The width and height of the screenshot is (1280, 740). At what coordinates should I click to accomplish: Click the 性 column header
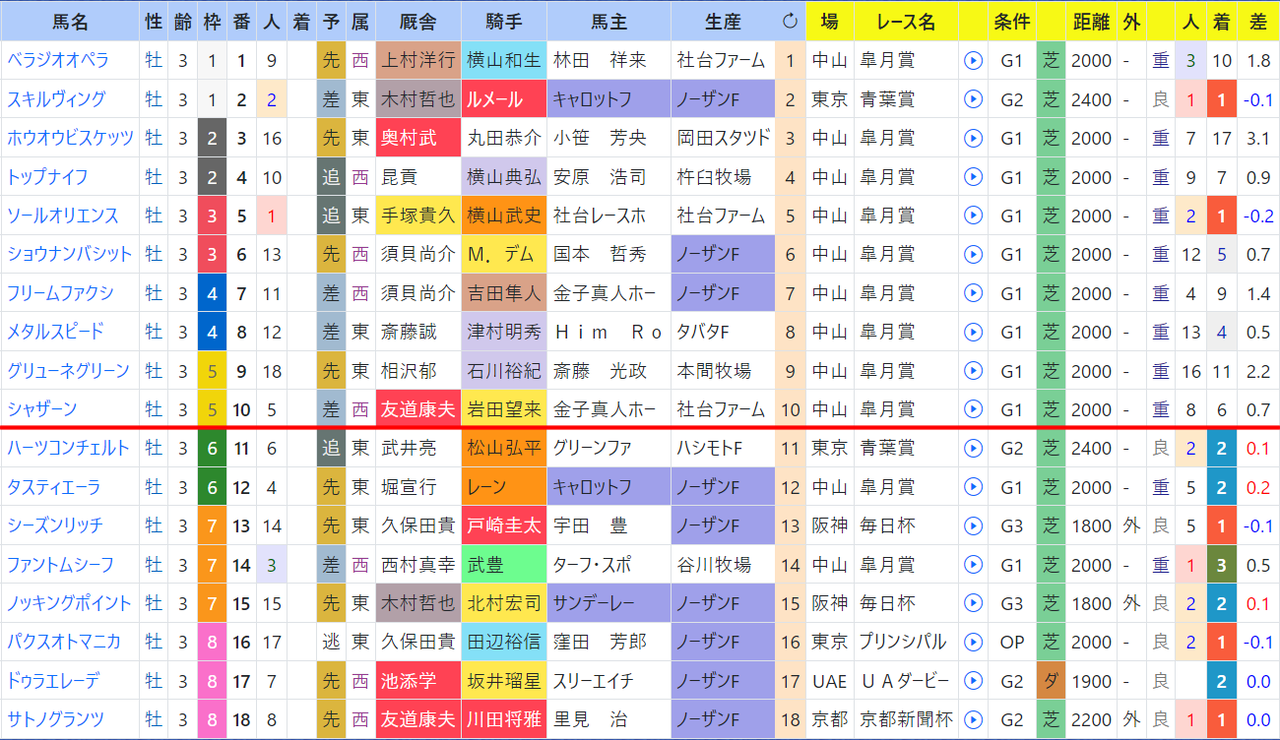click(153, 21)
